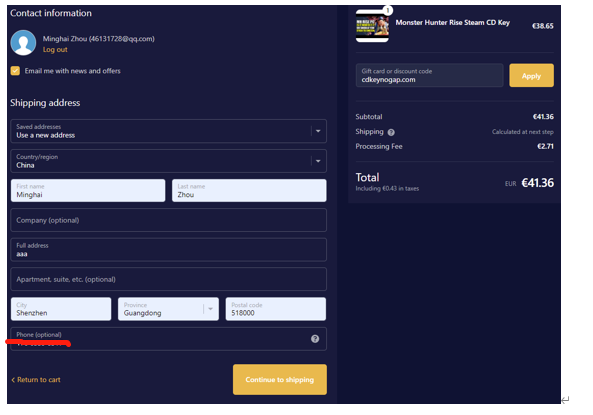Click the Log out link
The height and width of the screenshot is (415, 593).
point(55,50)
